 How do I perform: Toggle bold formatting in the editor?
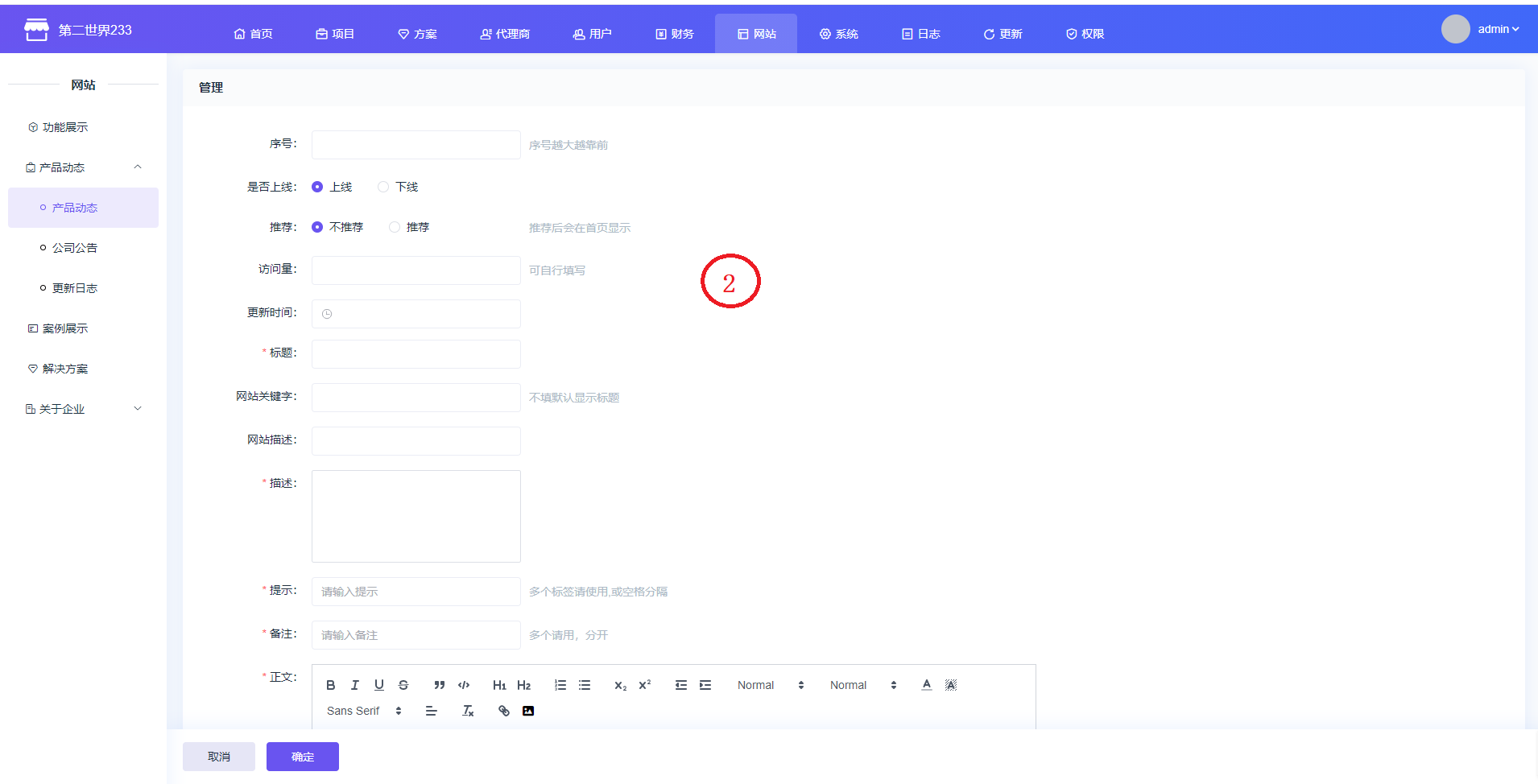330,685
